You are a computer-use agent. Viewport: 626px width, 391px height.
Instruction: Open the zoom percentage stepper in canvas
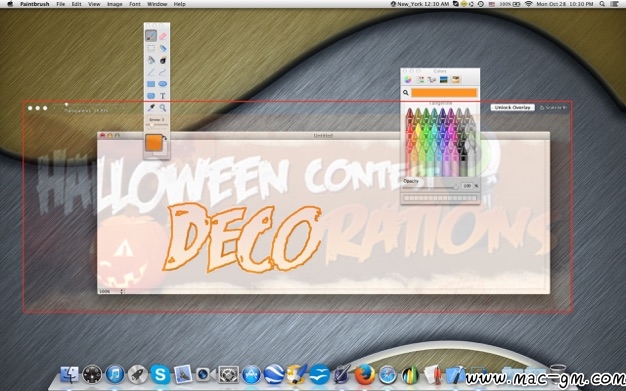pyautogui.click(x=122, y=292)
